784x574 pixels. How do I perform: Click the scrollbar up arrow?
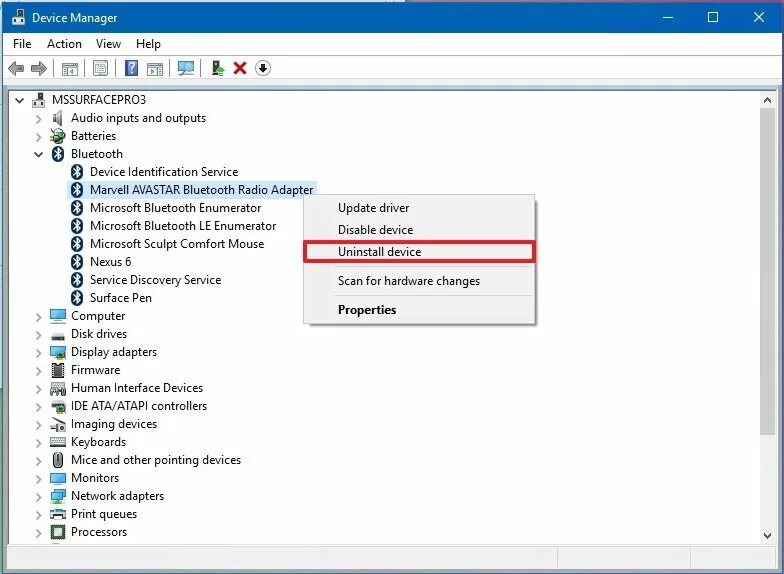click(767, 100)
